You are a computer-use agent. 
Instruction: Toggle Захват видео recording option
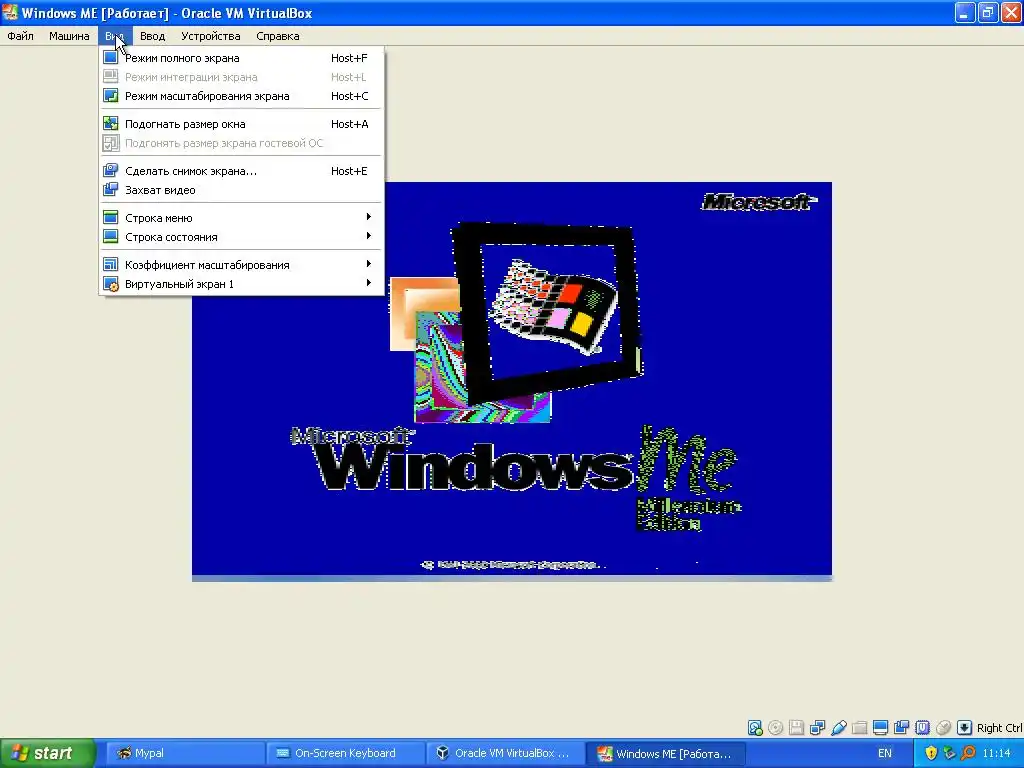(x=241, y=190)
